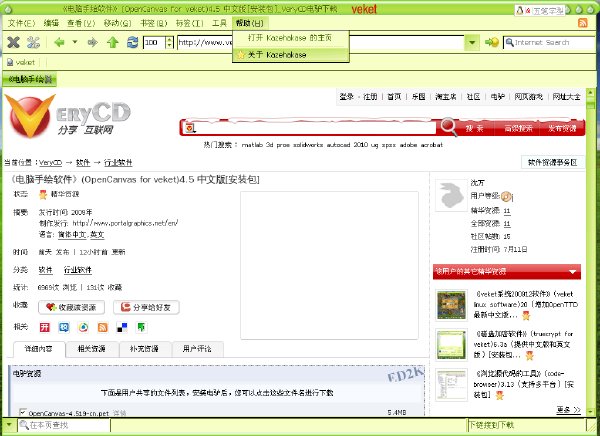Viewport: 600px width, 436px height.
Task: Select the 《电脑手绘 browser tab
Action: tap(30, 80)
